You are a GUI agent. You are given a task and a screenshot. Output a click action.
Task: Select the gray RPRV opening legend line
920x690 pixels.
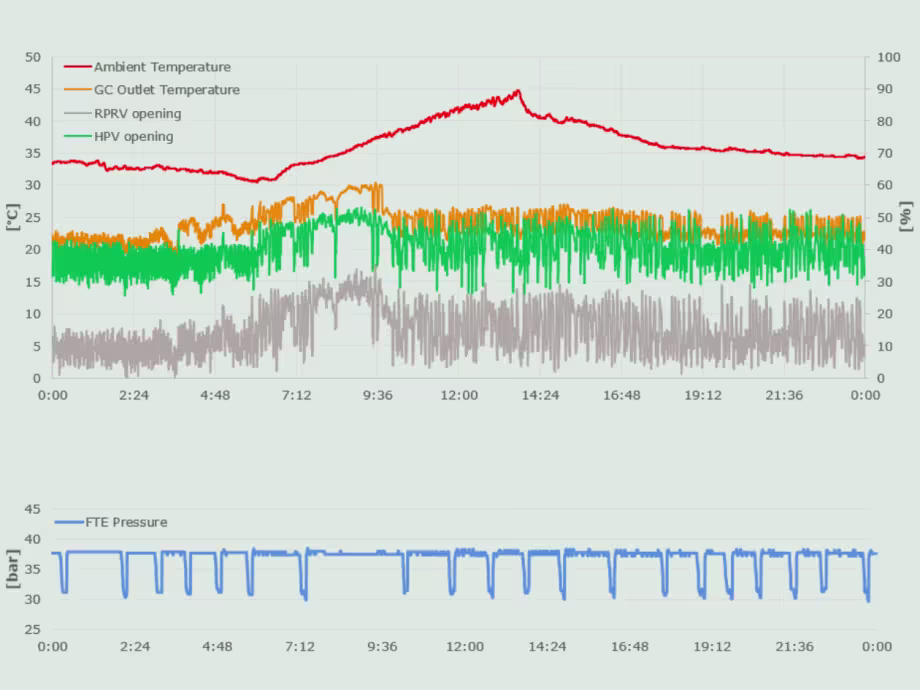pos(77,113)
